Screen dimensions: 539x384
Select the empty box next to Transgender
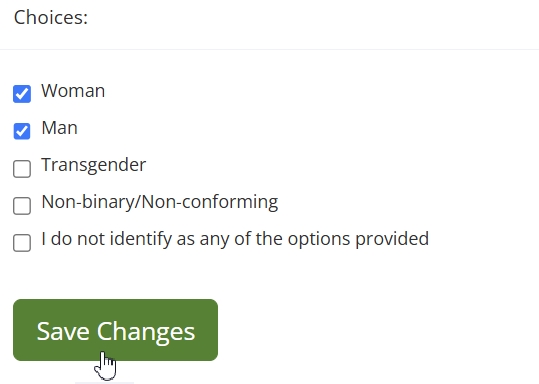pyautogui.click(x=22, y=168)
